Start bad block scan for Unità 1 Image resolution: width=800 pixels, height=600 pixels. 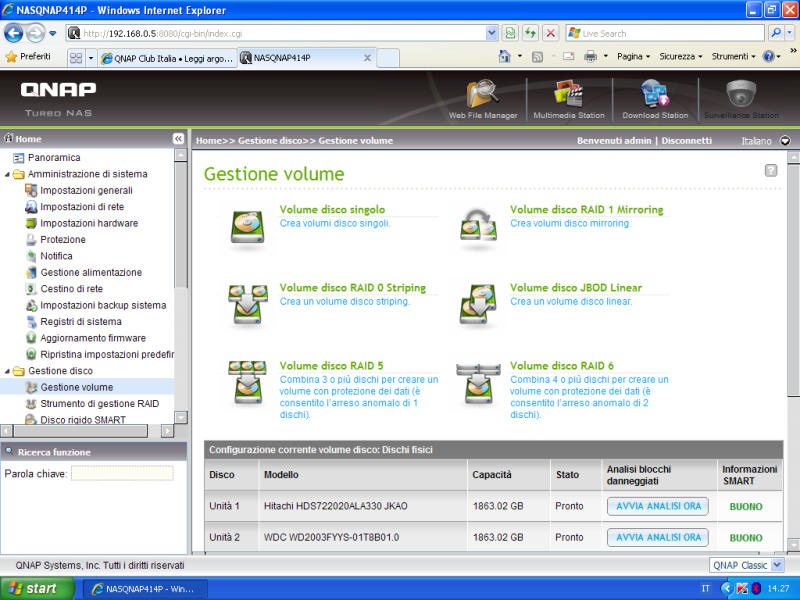[x=657, y=506]
